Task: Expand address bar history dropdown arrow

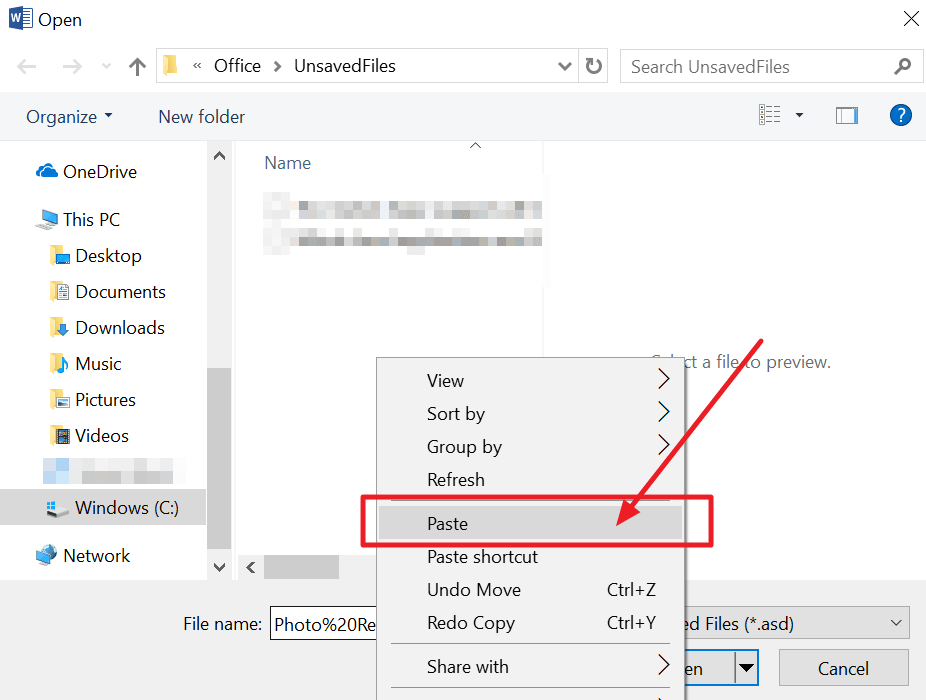Action: (x=564, y=67)
